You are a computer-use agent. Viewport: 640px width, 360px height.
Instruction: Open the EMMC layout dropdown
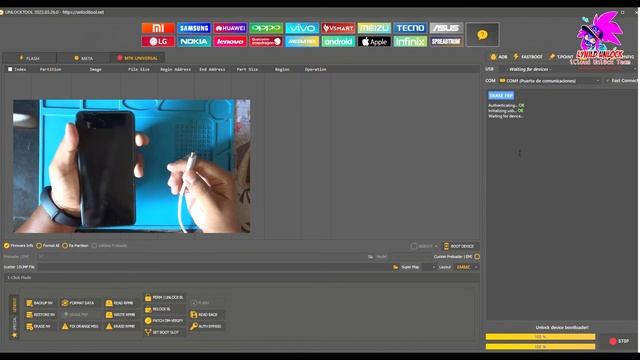[466, 267]
